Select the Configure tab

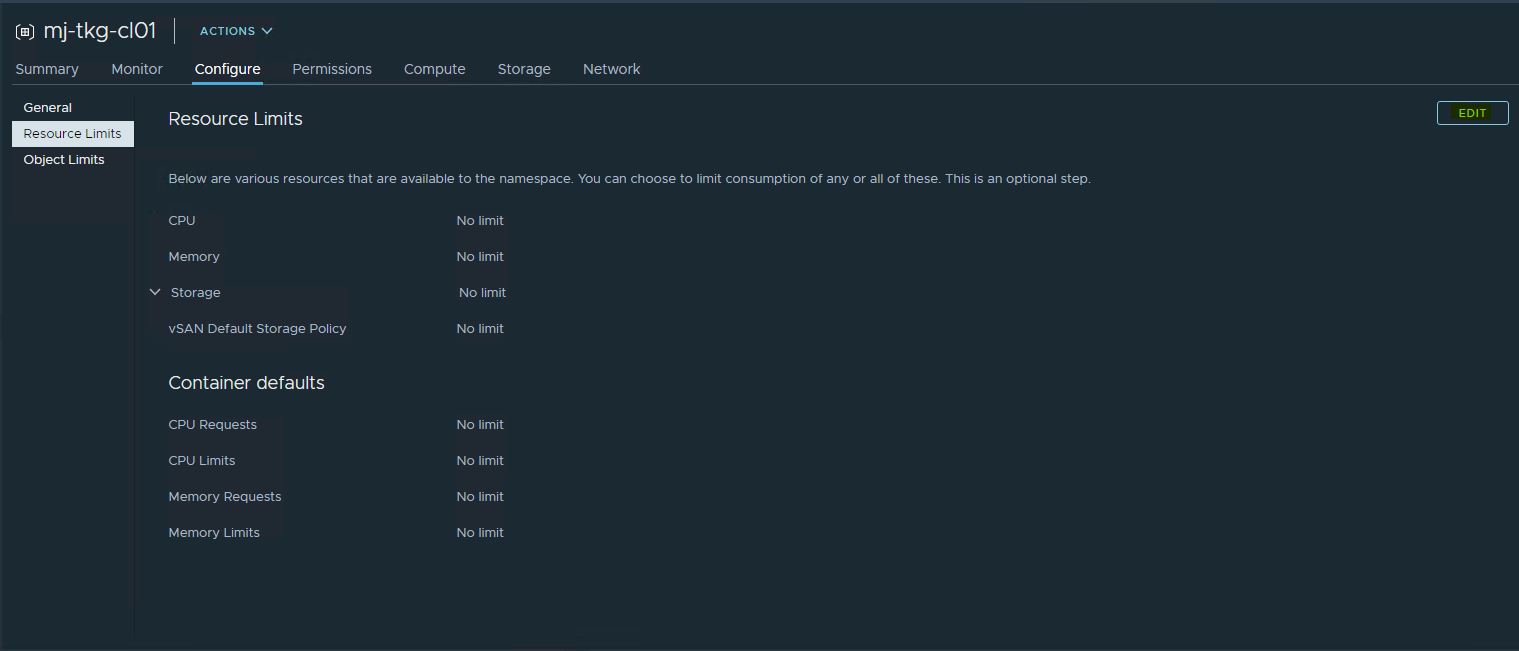point(227,69)
